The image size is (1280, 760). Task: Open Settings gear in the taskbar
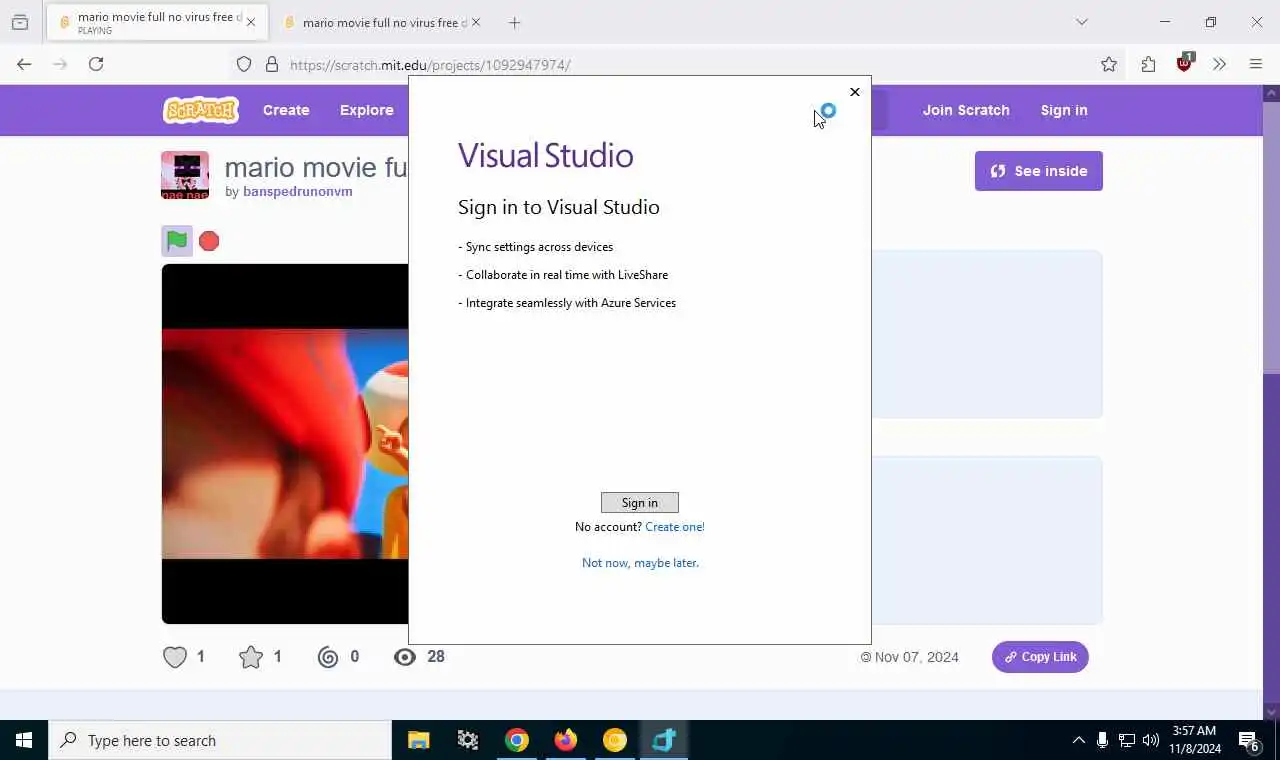point(468,740)
